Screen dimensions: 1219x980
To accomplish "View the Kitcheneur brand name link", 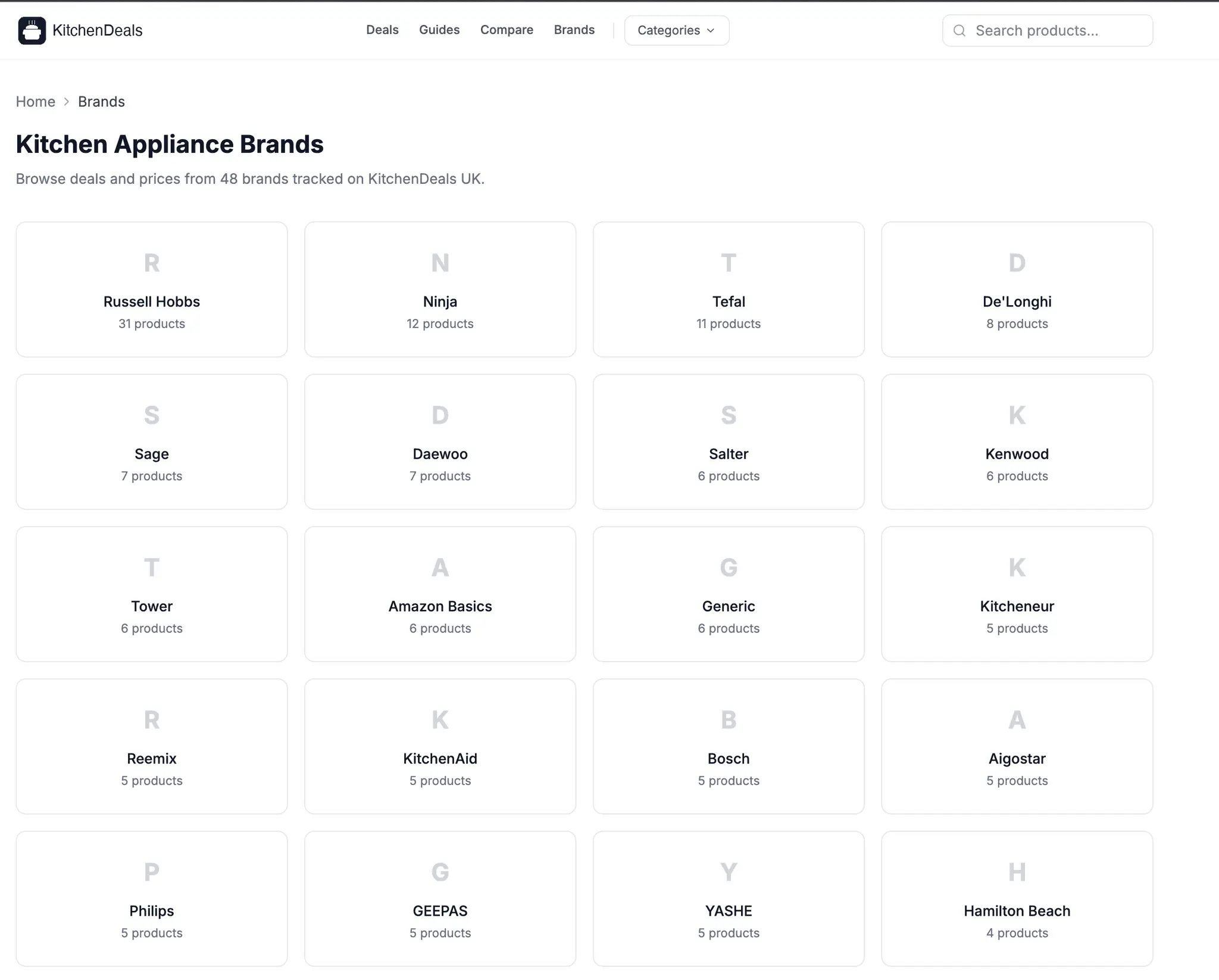I will coord(1017,606).
